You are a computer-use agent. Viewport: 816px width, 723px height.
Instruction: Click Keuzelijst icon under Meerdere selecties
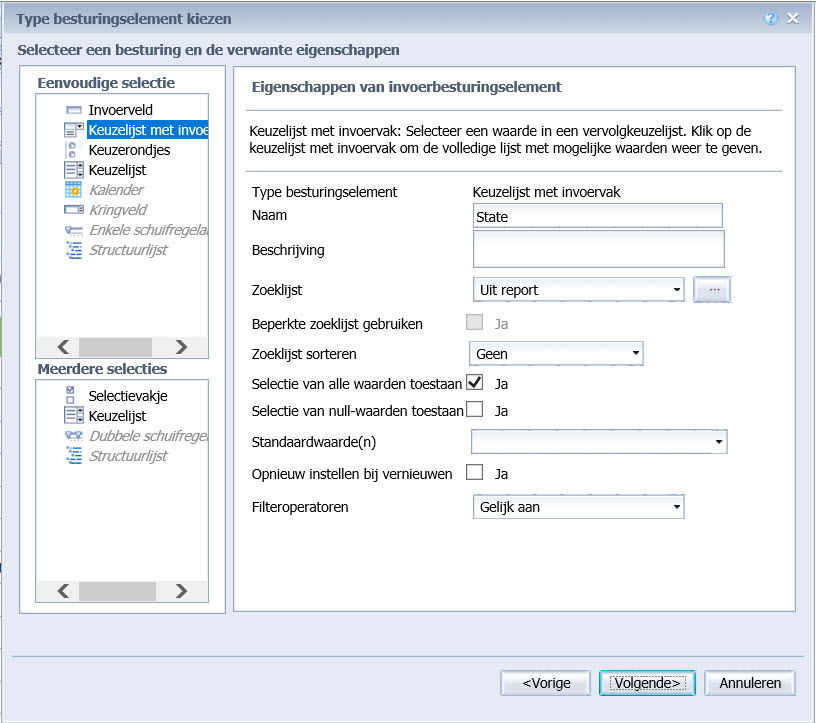pyautogui.click(x=74, y=416)
